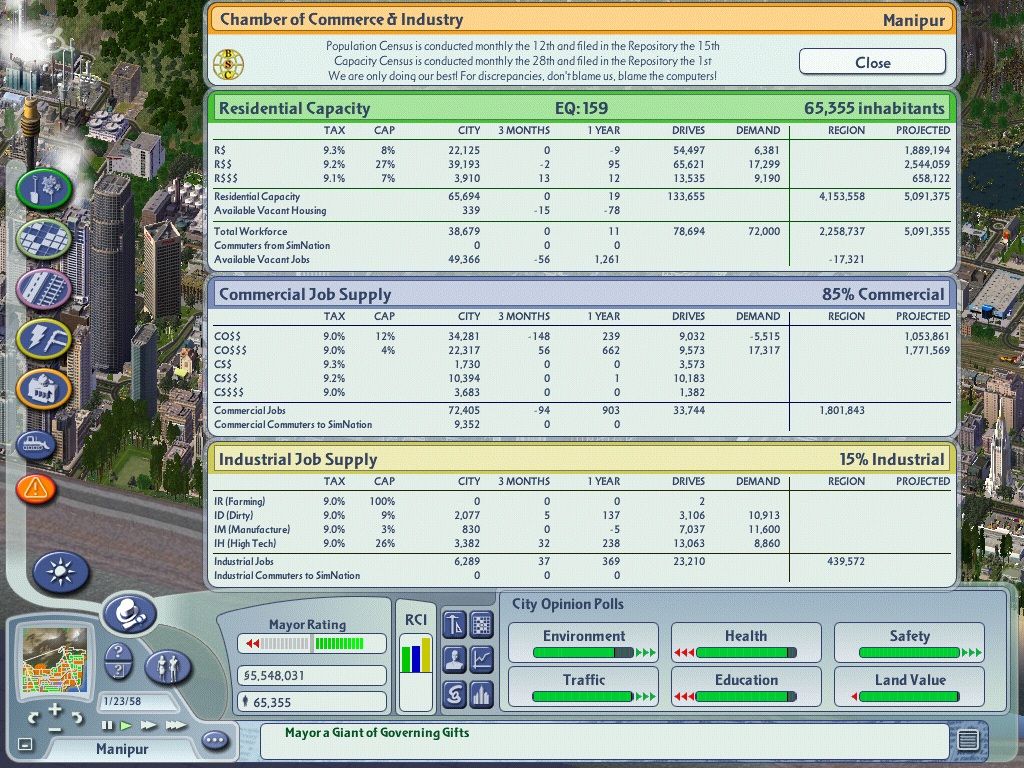This screenshot has height=768, width=1024.
Task: Click the region value 4,153,558
Action: coord(842,197)
